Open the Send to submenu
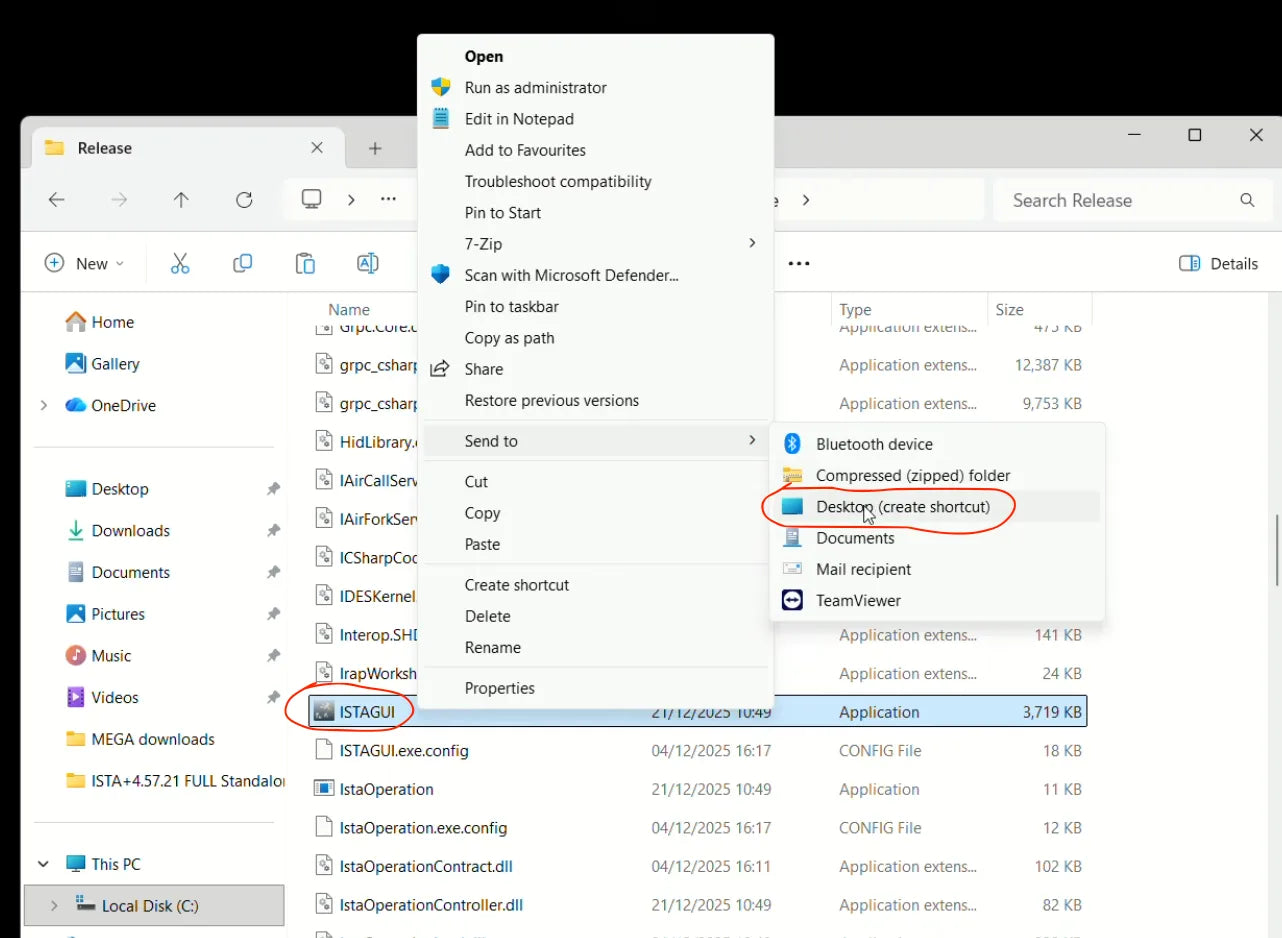The height and width of the screenshot is (938, 1282). pos(595,441)
